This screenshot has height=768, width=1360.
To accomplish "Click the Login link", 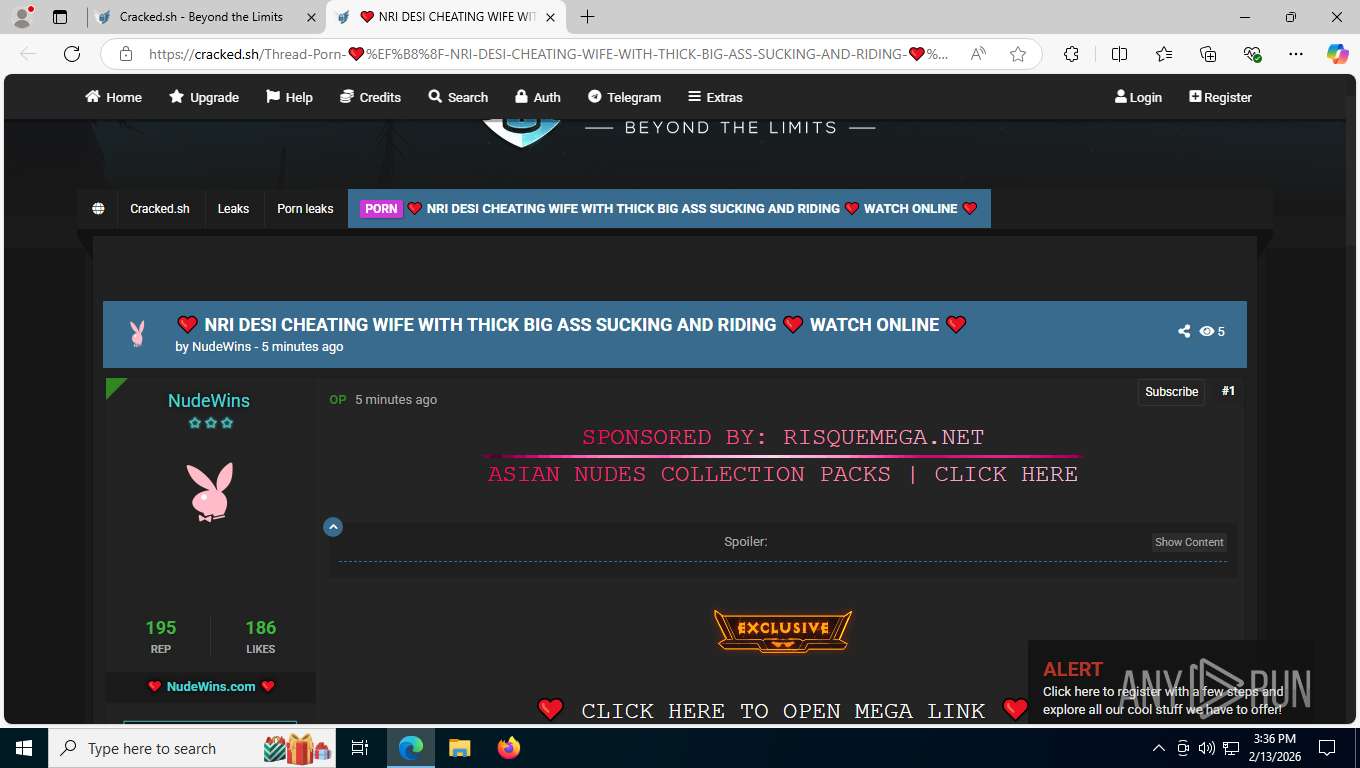I will pos(1138,97).
